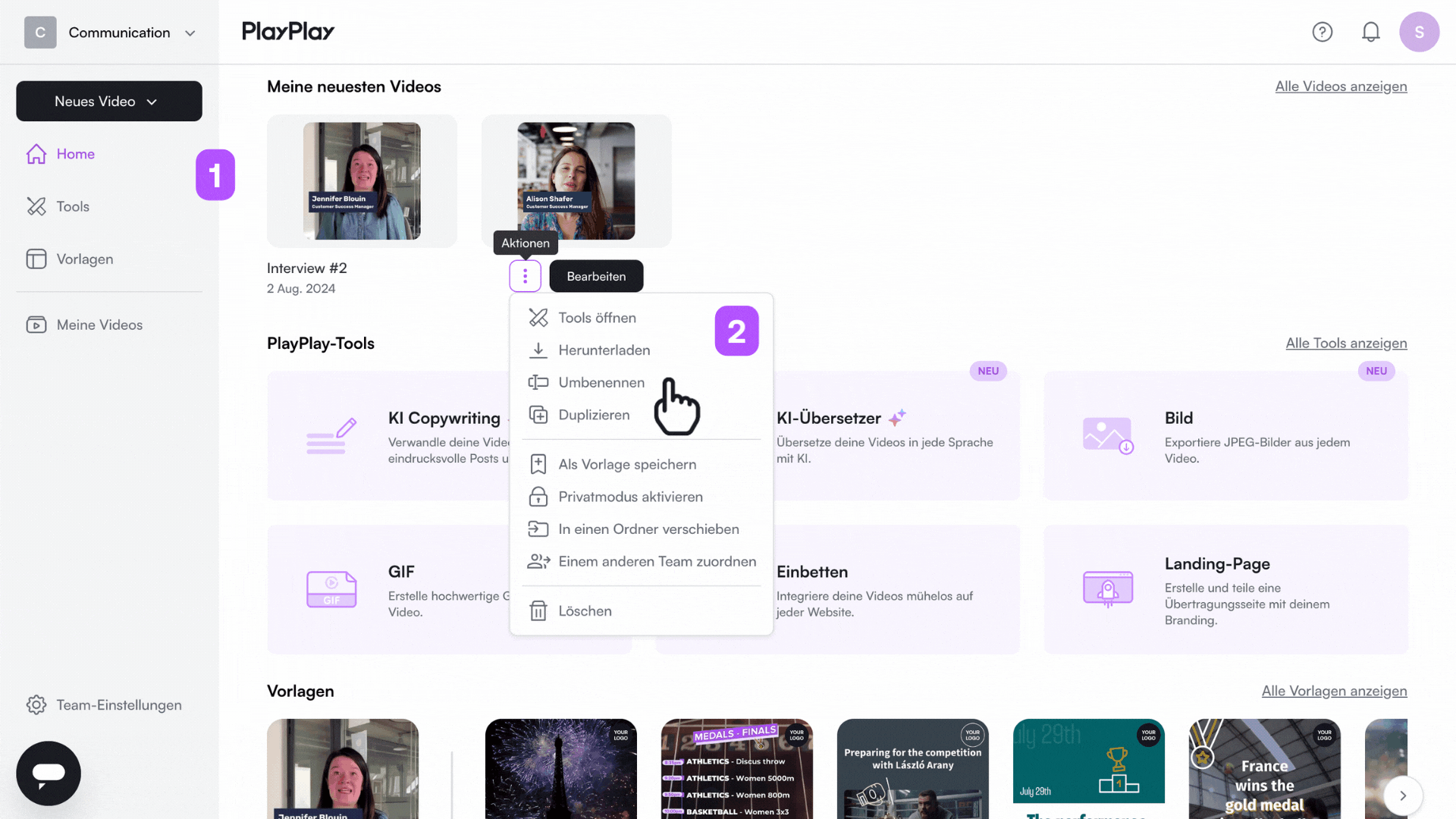
Task: Open the Jennifer Blouin template in Vorlagen
Action: pyautogui.click(x=343, y=769)
